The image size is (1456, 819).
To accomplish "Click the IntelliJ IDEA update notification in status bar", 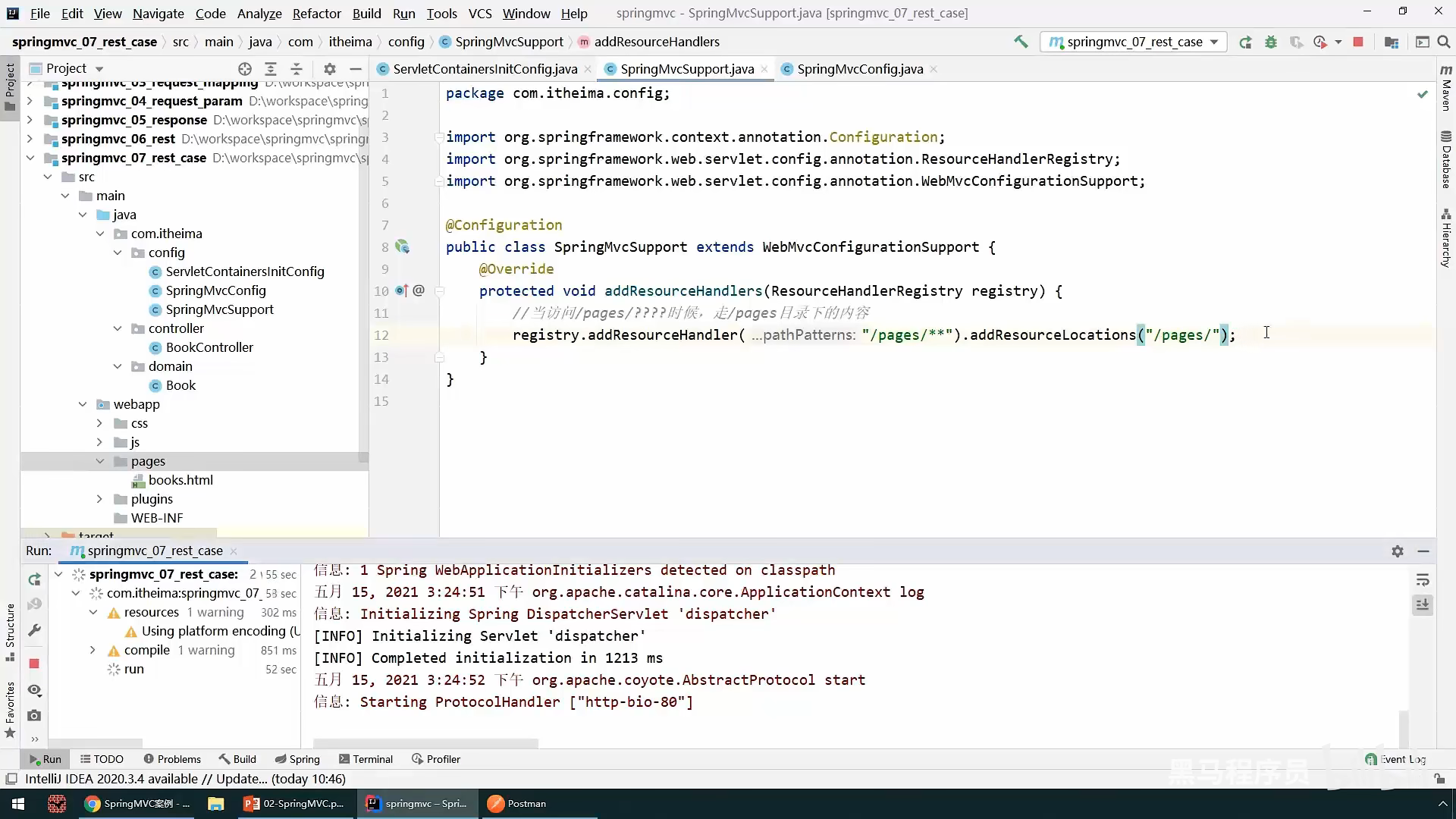I will 185,779.
